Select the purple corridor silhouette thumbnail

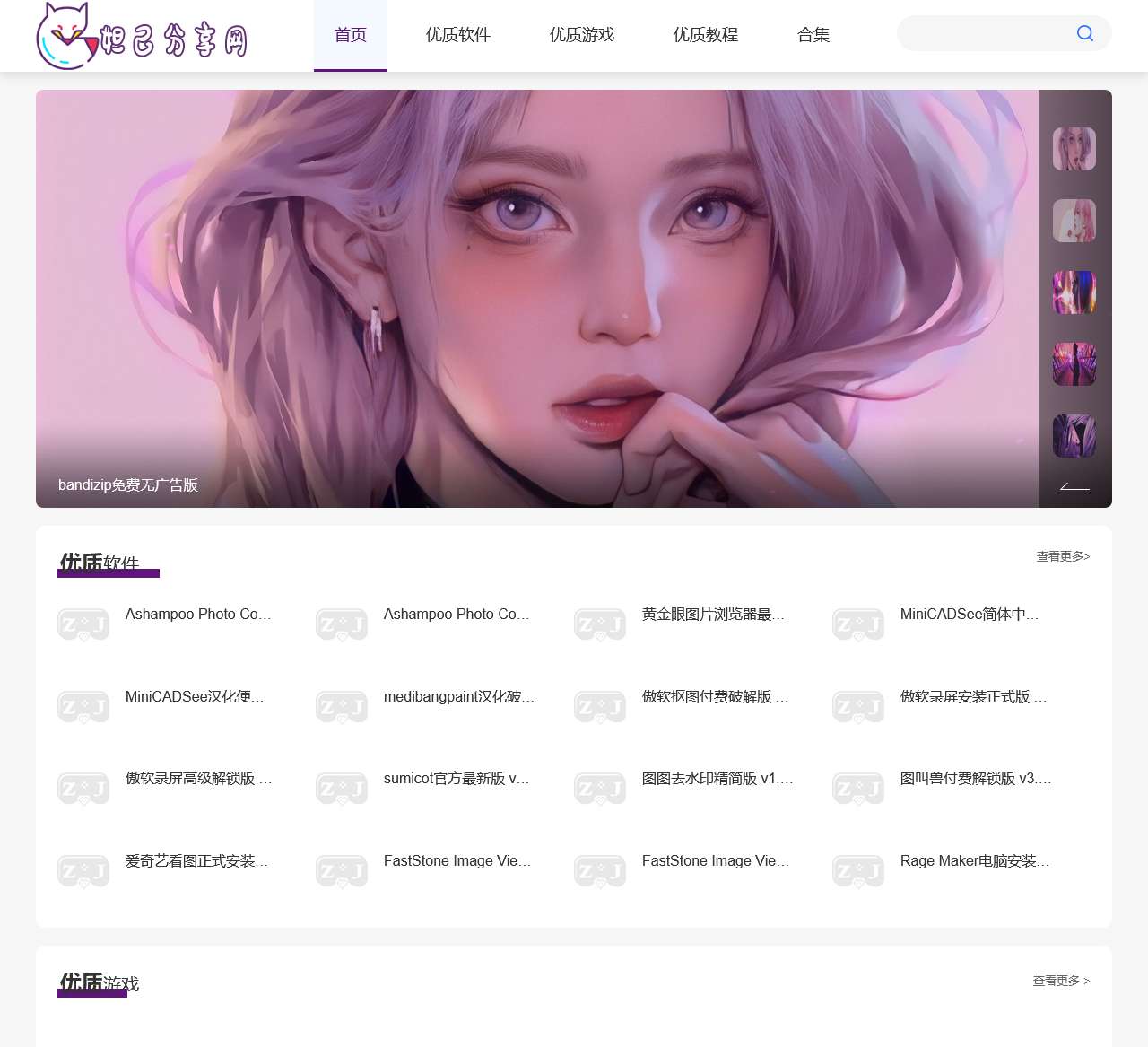pos(1074,364)
